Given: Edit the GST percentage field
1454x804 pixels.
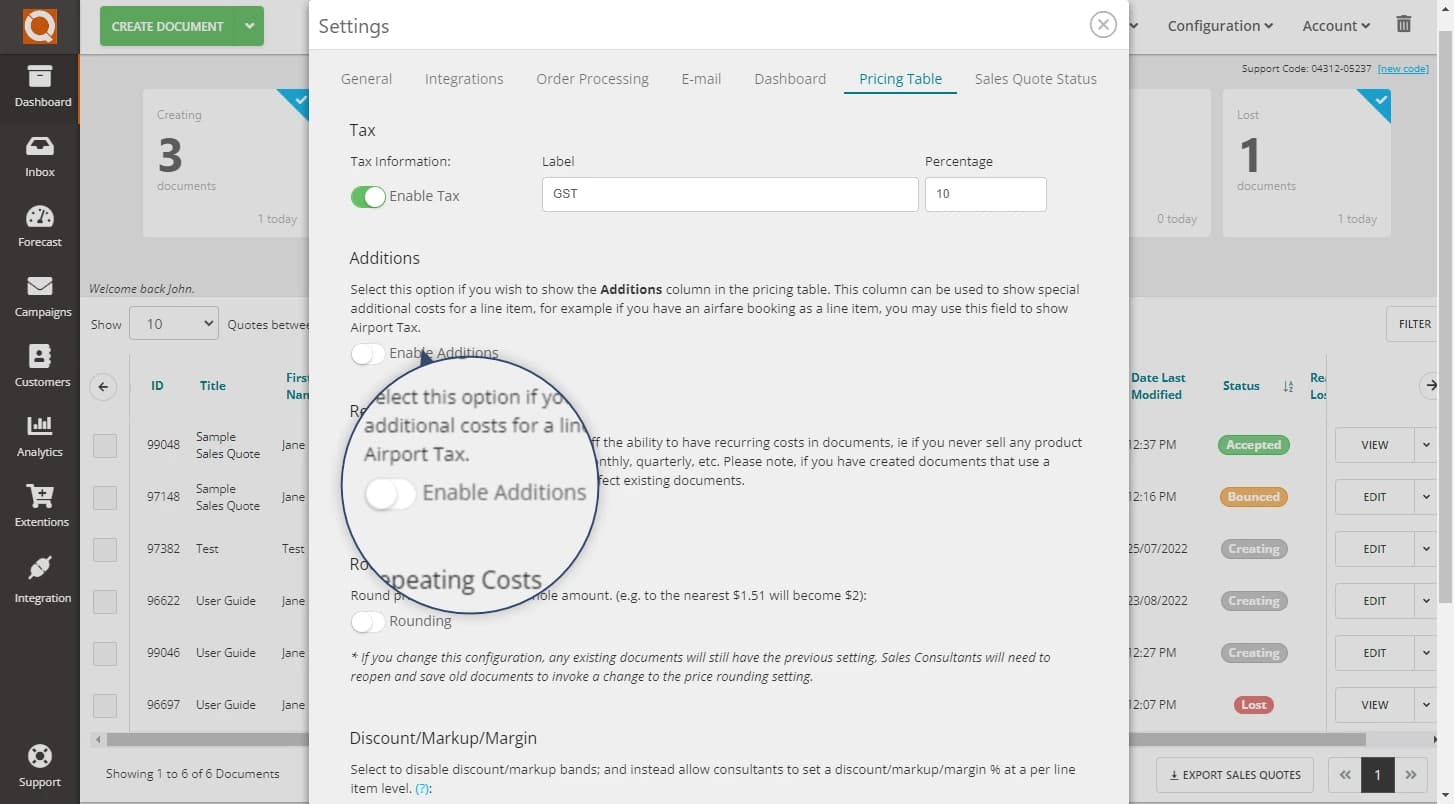Looking at the screenshot, I should pyautogui.click(x=985, y=193).
